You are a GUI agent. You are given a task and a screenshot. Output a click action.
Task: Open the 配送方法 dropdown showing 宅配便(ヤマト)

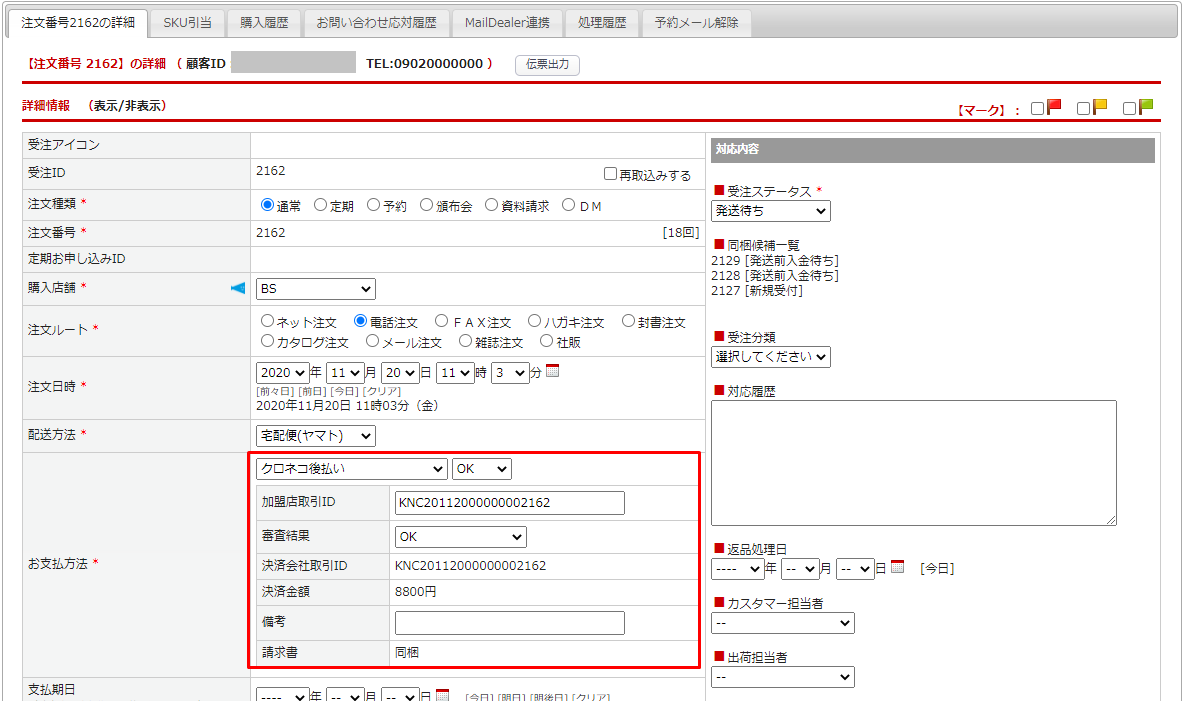(315, 436)
